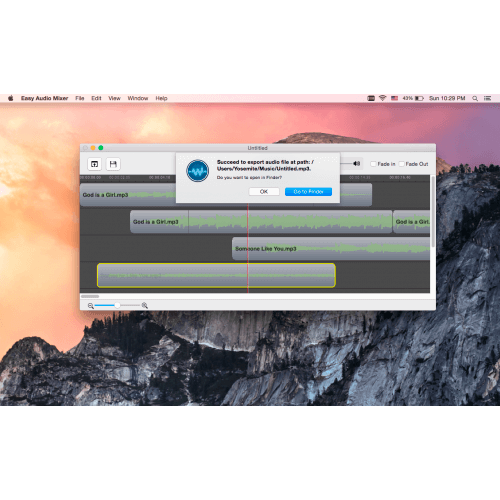
Task: Open the Window menu
Action: [138, 98]
